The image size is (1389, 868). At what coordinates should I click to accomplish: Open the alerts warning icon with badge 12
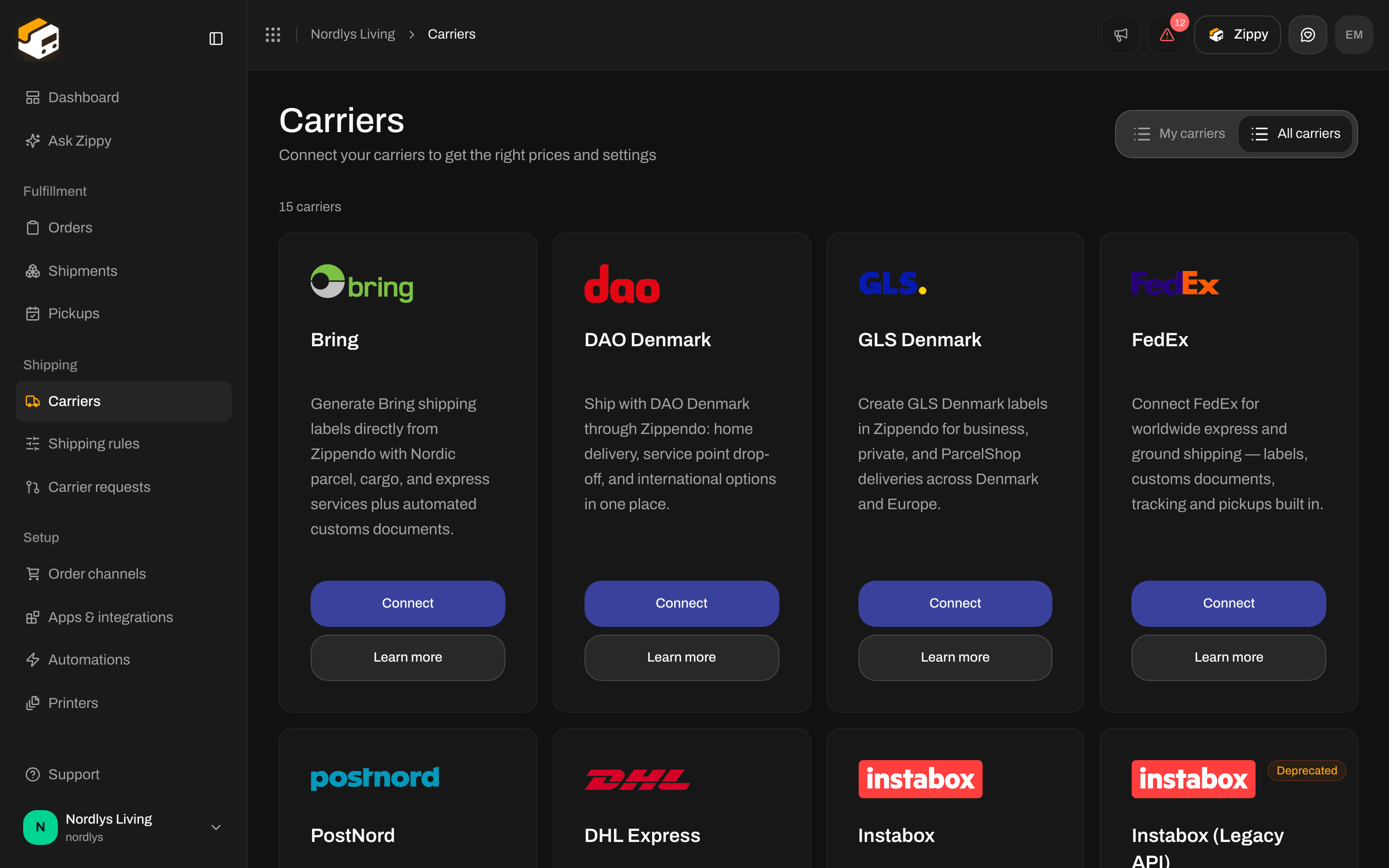pos(1167,34)
